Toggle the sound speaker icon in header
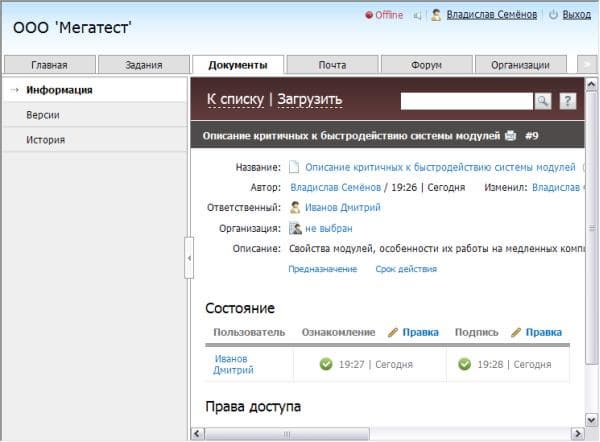600x442 pixels. coord(417,15)
